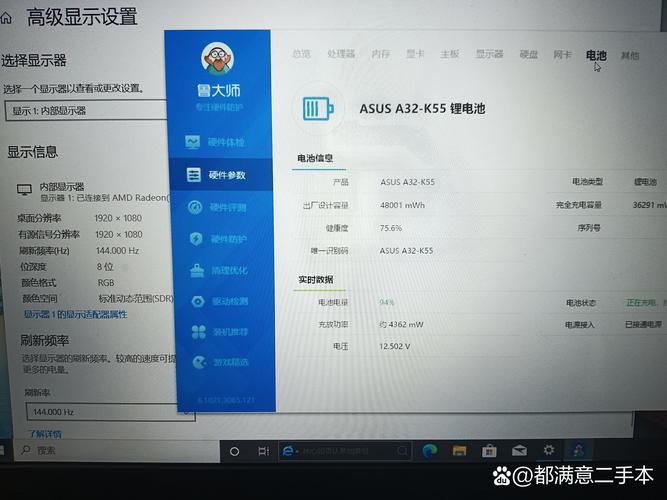Open the Cortana circle on the taskbar
The height and width of the screenshot is (500, 667).
click(x=234, y=451)
